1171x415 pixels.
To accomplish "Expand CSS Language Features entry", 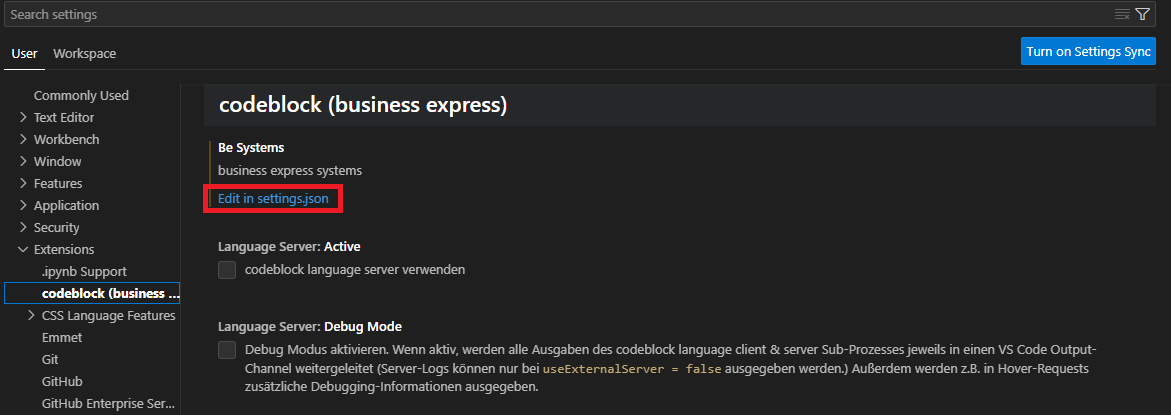I will click(x=32, y=316).
